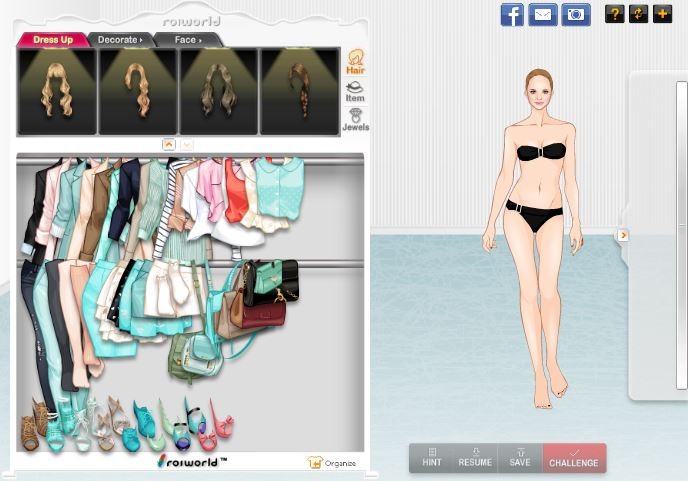Image resolution: width=688 pixels, height=481 pixels.
Task: Take a snapshot with the camera icon
Action: [575, 14]
